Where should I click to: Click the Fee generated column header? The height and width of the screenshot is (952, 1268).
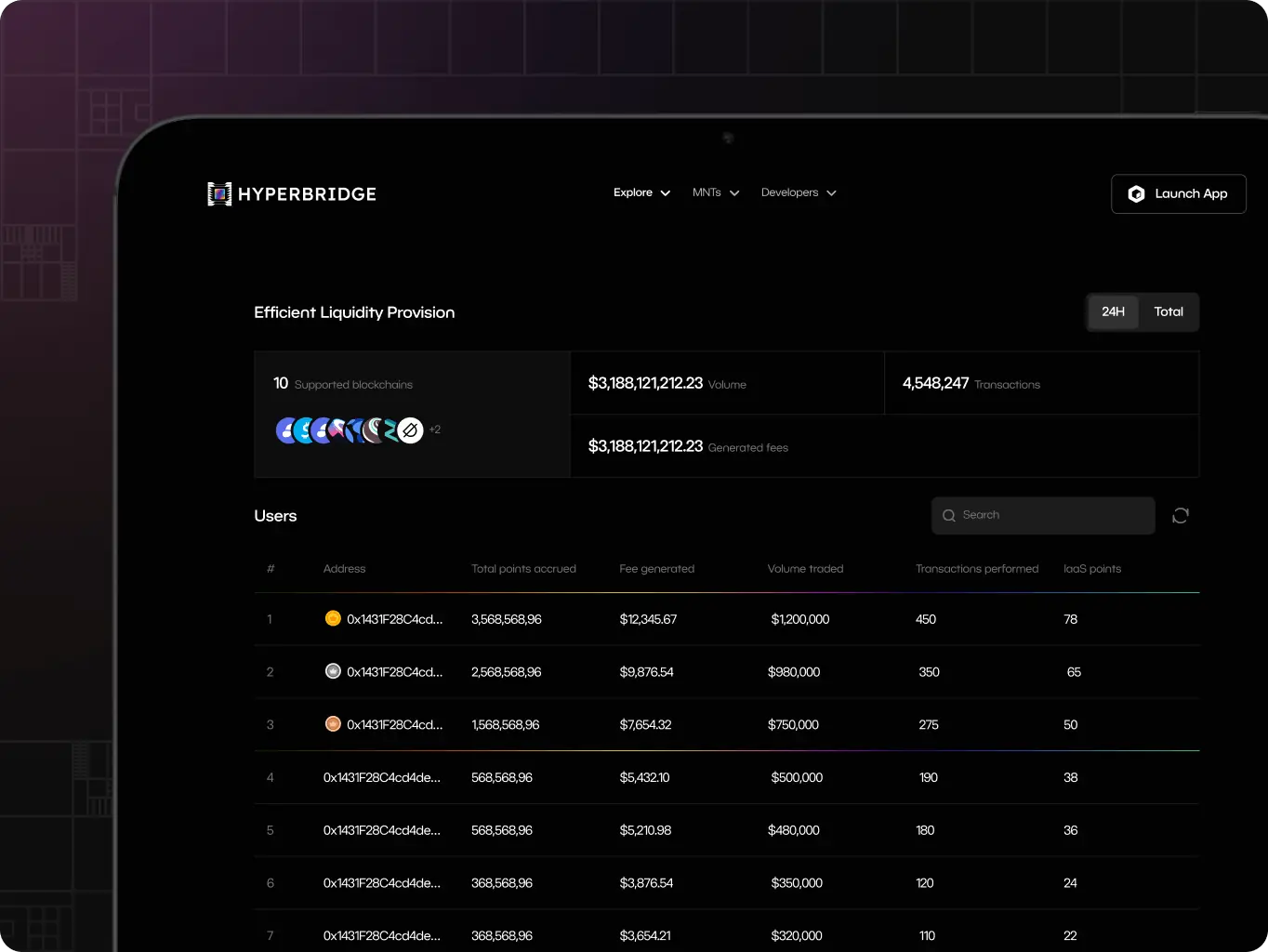pos(657,568)
